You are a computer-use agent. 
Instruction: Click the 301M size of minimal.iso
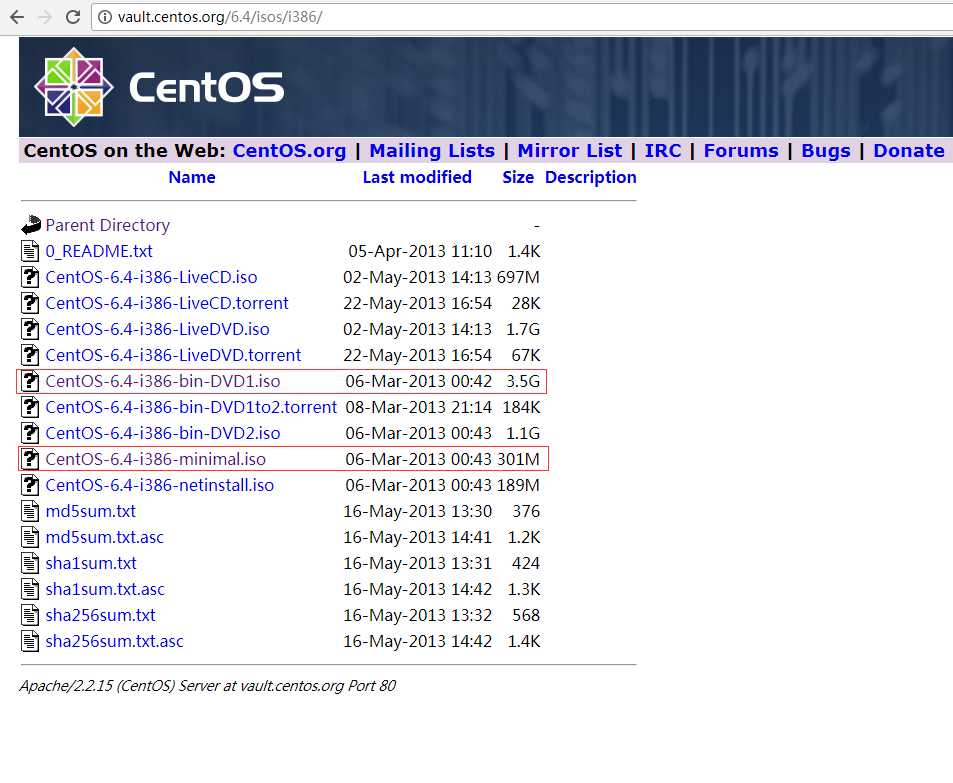(518, 459)
